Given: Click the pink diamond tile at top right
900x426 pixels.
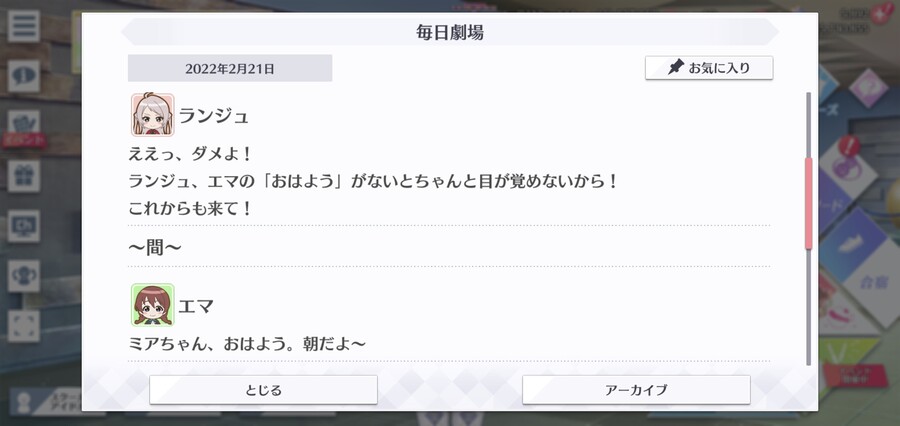Looking at the screenshot, I should point(868,87).
